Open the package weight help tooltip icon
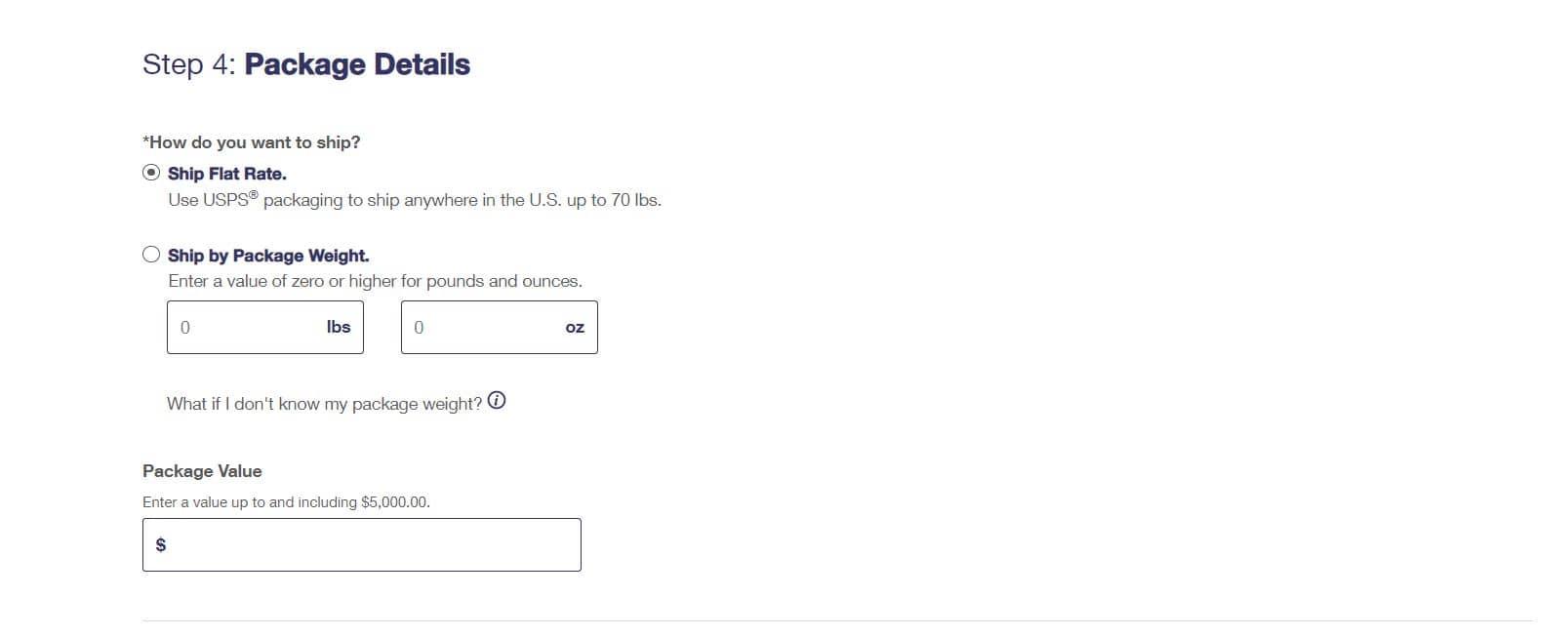1568x637 pixels. [x=499, y=401]
